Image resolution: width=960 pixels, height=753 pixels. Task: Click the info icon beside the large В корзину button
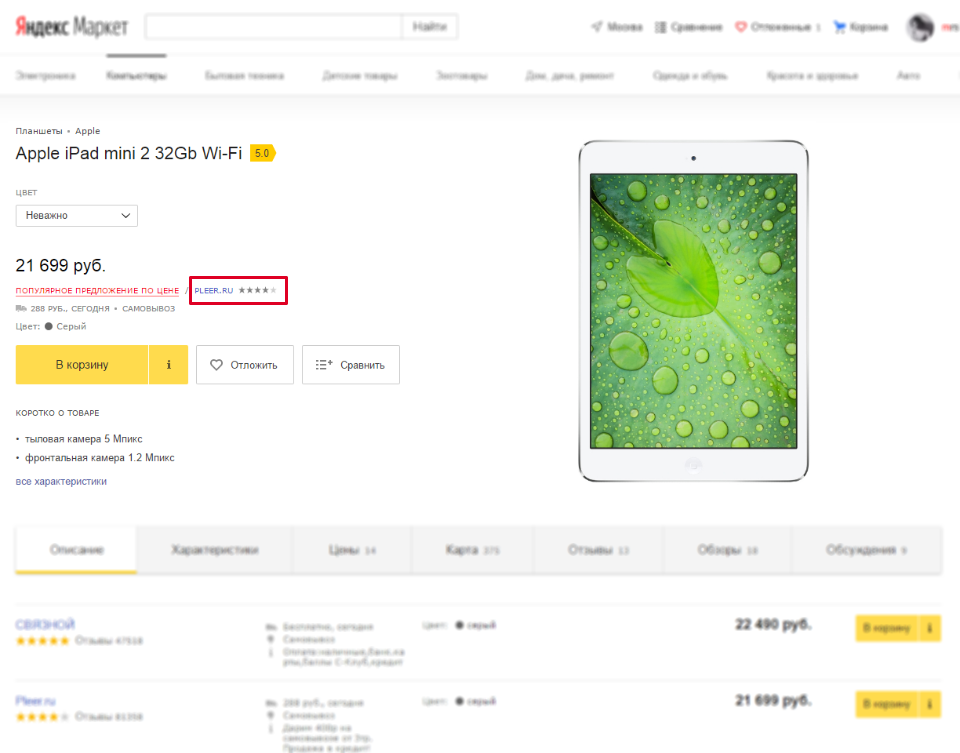[168, 365]
